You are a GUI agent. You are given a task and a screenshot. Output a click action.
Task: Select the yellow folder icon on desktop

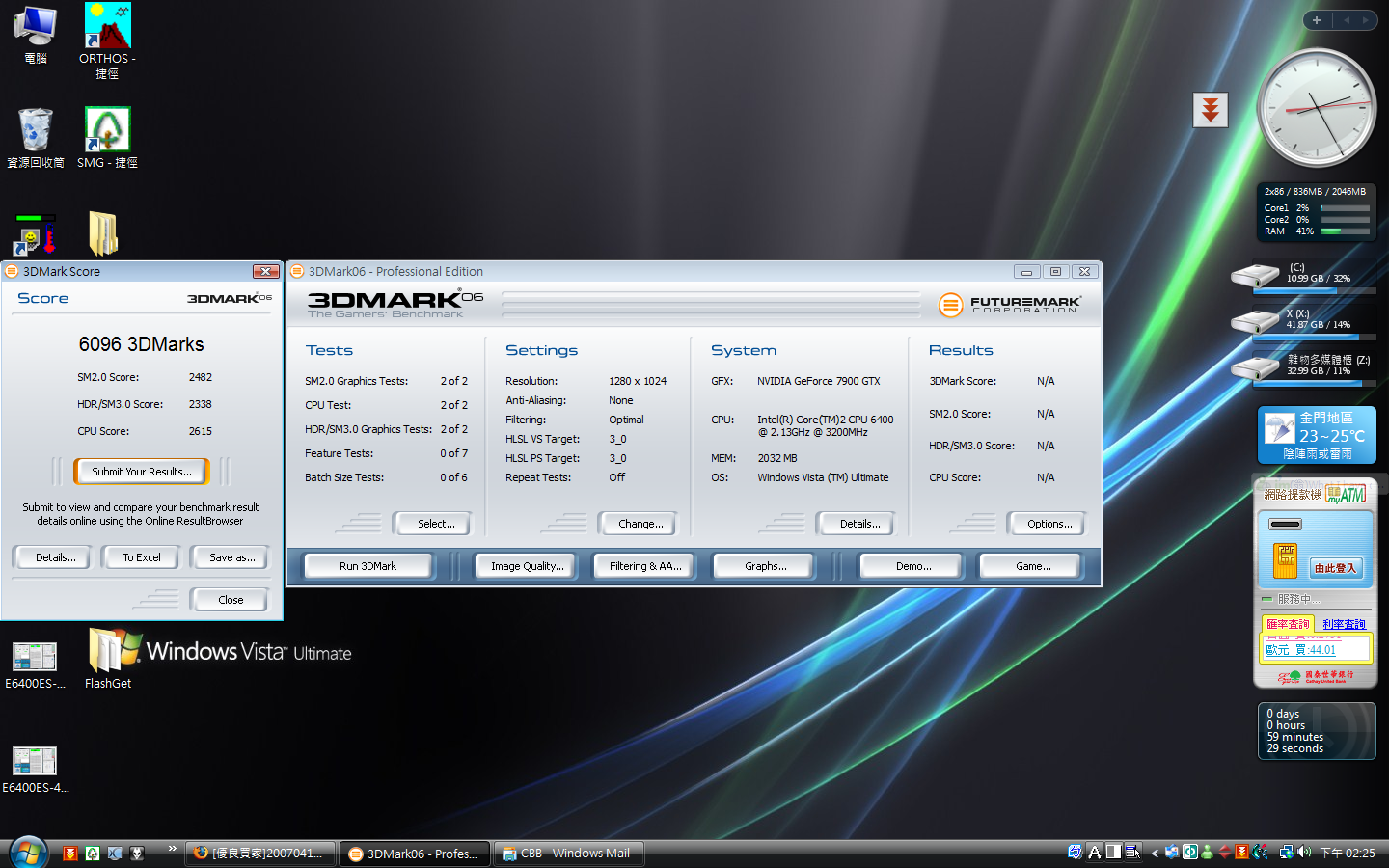pyautogui.click(x=103, y=233)
